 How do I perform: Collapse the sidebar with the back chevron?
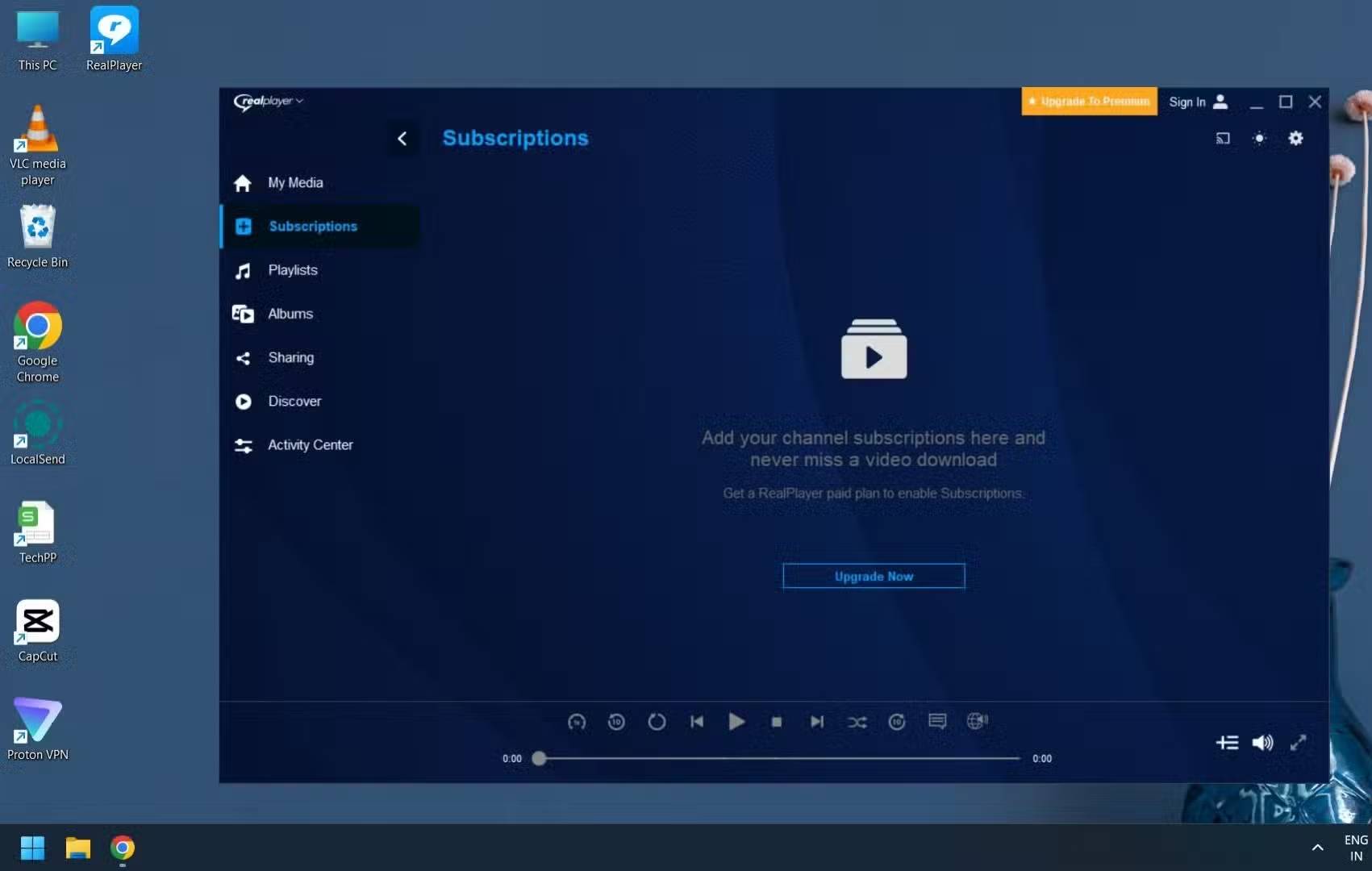pyautogui.click(x=402, y=139)
